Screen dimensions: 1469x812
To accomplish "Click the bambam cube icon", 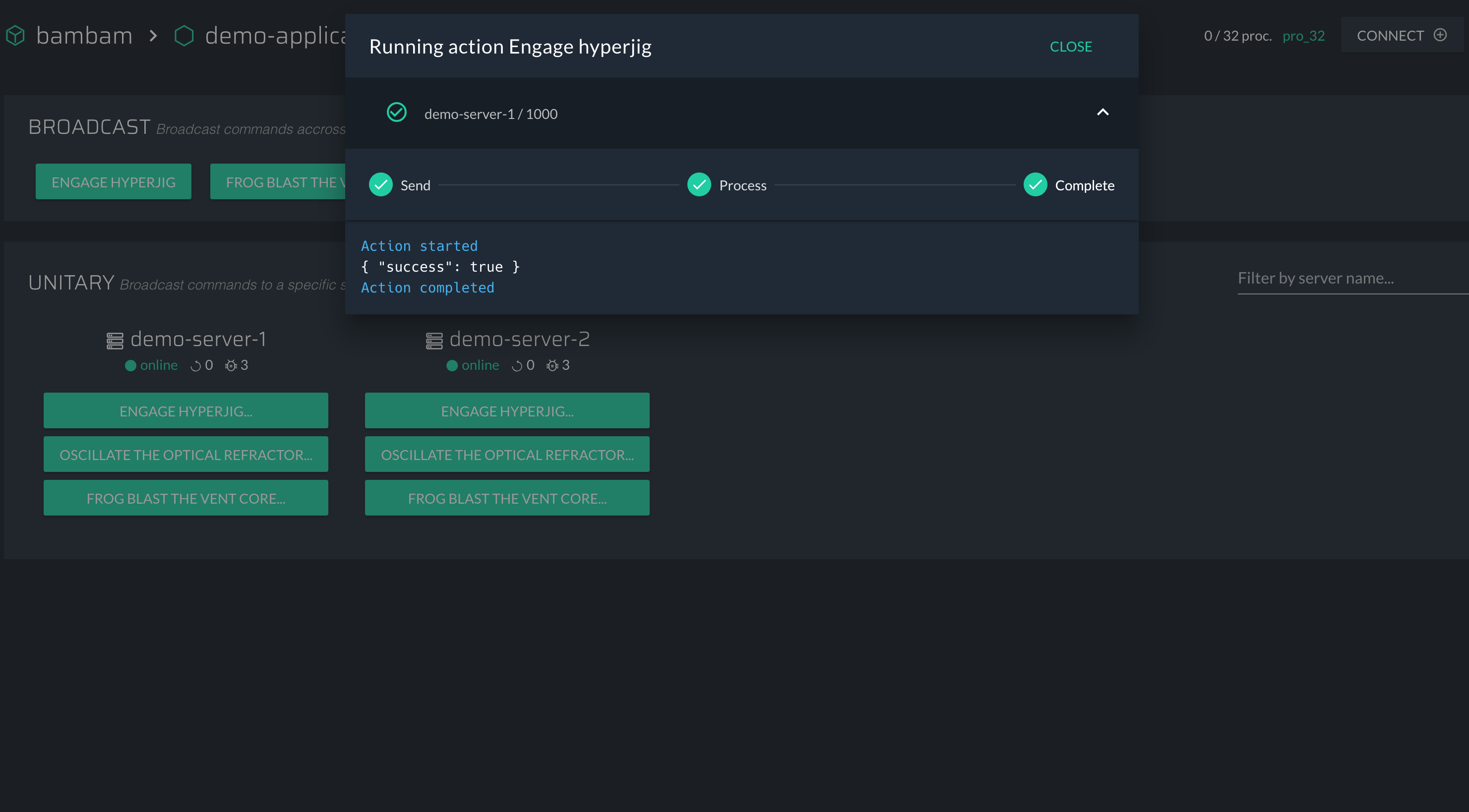I will [15, 35].
